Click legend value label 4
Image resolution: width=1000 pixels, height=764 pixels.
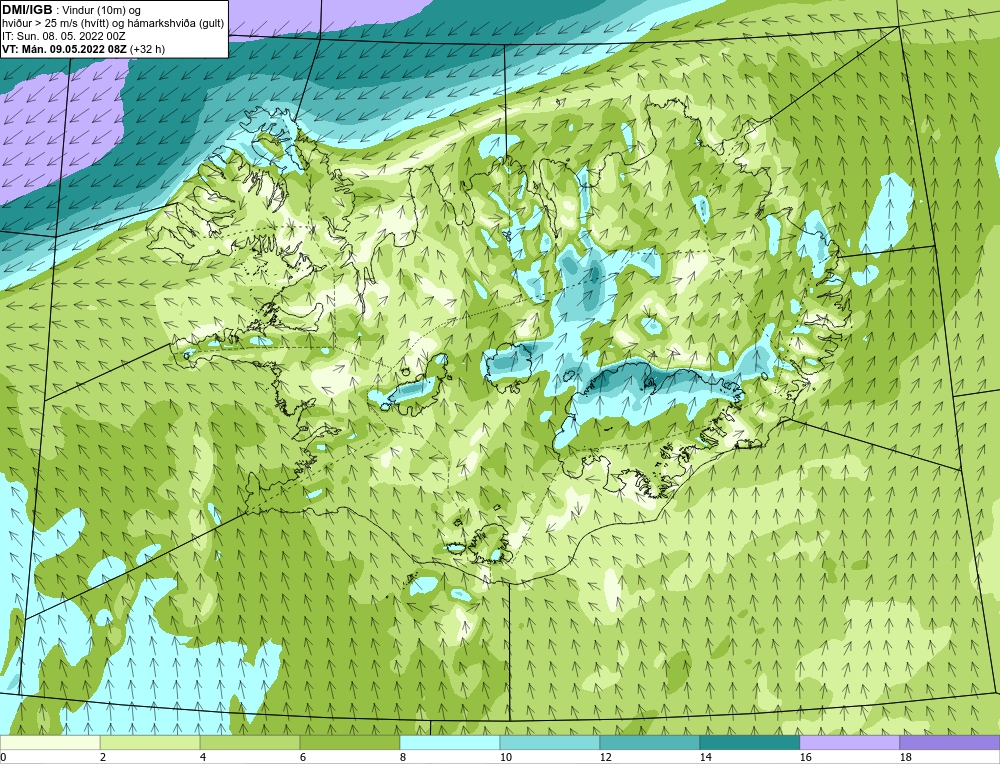point(203,757)
